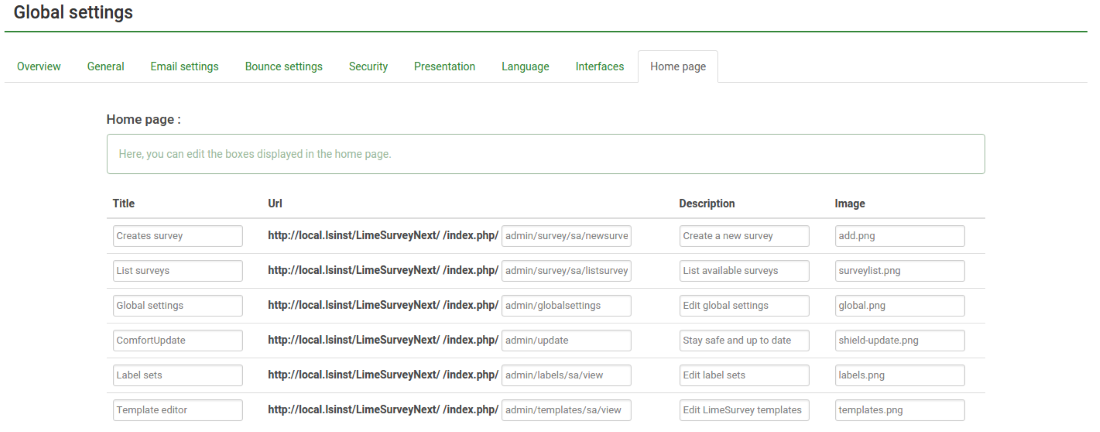
Task: Select the Security tab
Action: [368, 67]
